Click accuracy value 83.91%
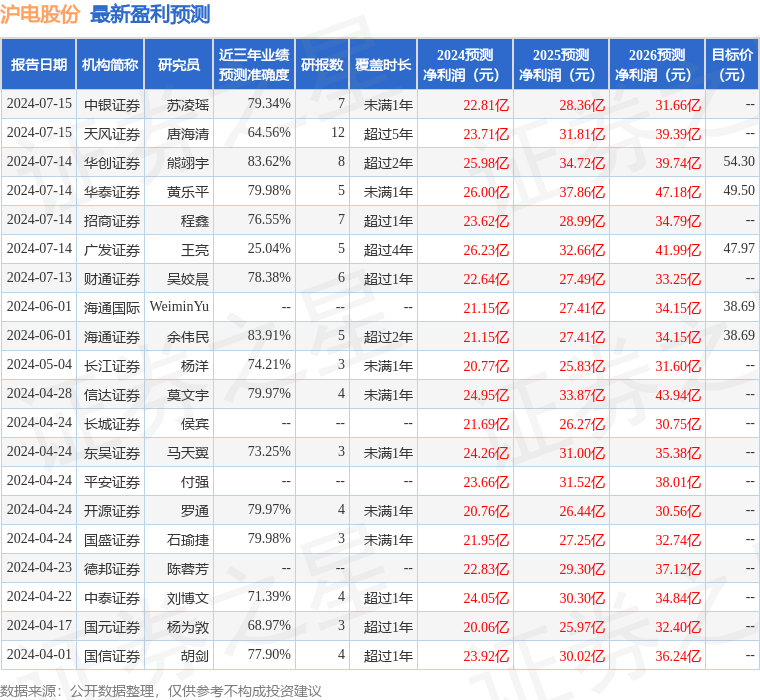 tap(269, 335)
